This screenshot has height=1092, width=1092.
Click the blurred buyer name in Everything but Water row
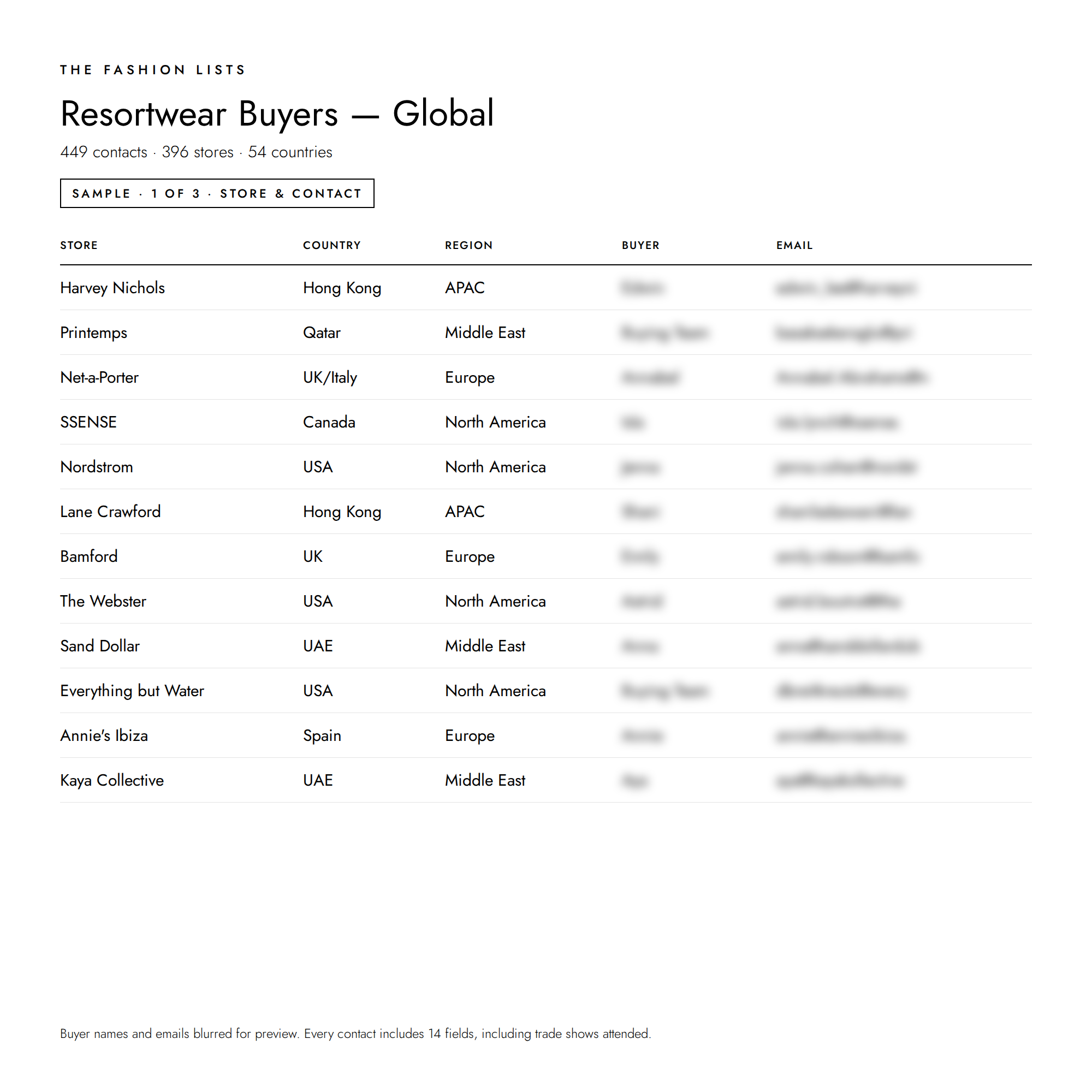tap(664, 691)
